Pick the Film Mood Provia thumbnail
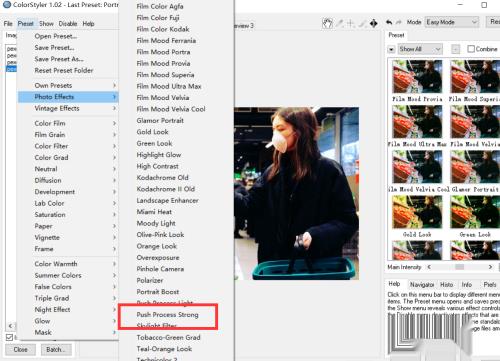The height and width of the screenshot is (361, 500). [x=417, y=77]
